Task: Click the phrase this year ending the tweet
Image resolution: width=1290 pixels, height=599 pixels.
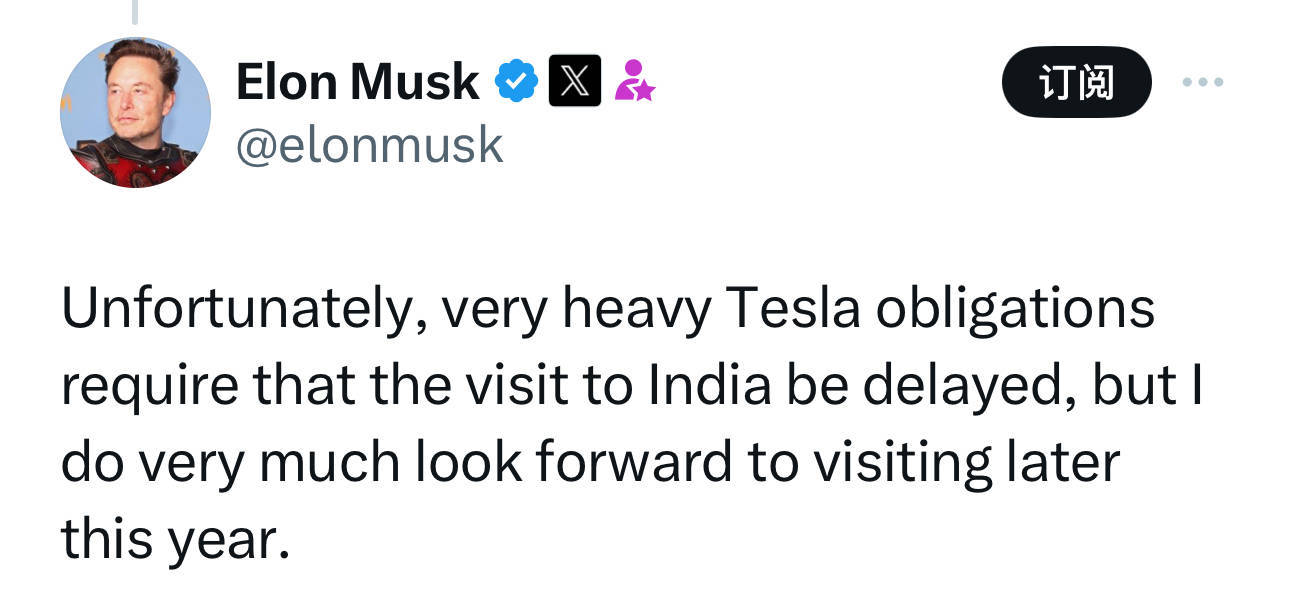Action: tap(175, 541)
